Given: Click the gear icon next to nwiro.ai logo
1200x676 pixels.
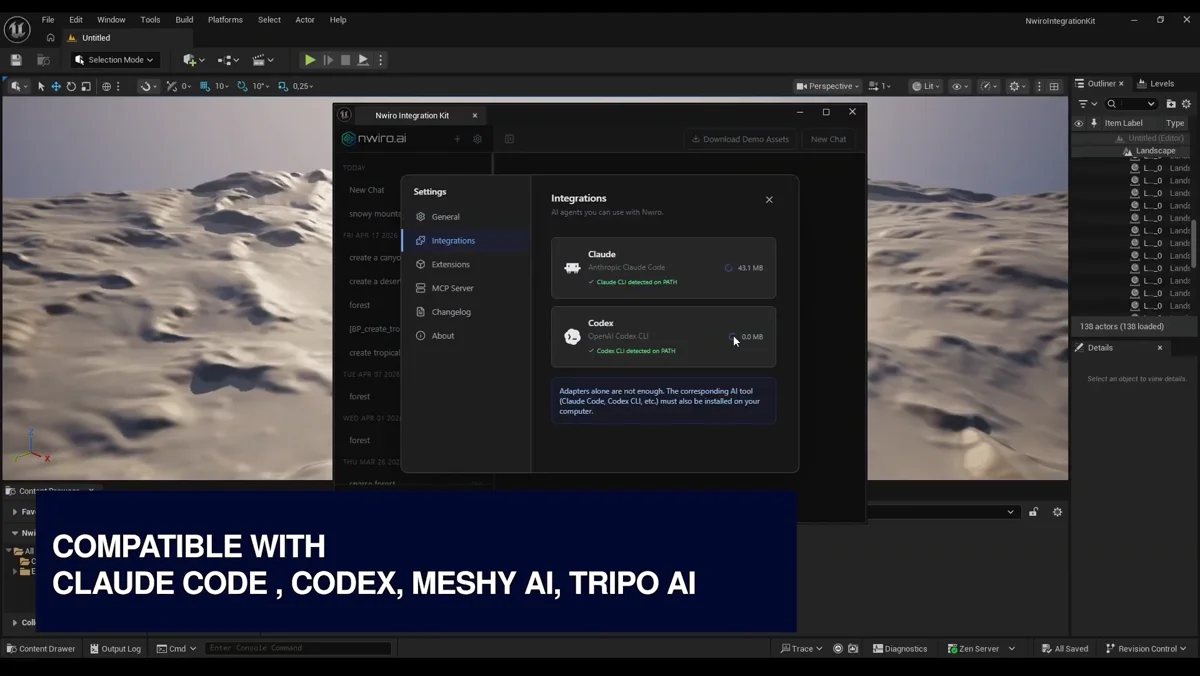Looking at the screenshot, I should pos(477,139).
